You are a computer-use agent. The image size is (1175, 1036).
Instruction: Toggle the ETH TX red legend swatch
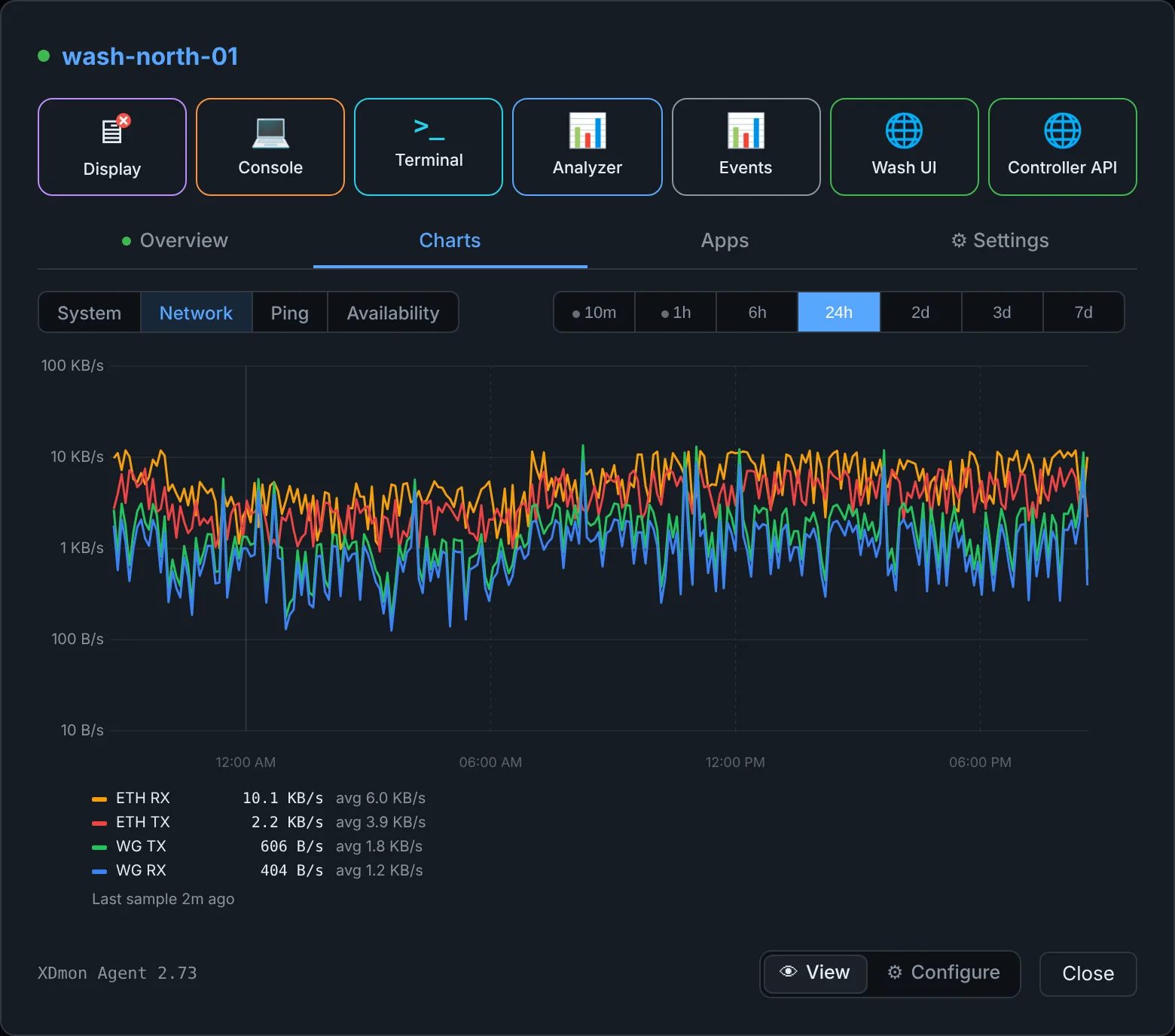99,823
